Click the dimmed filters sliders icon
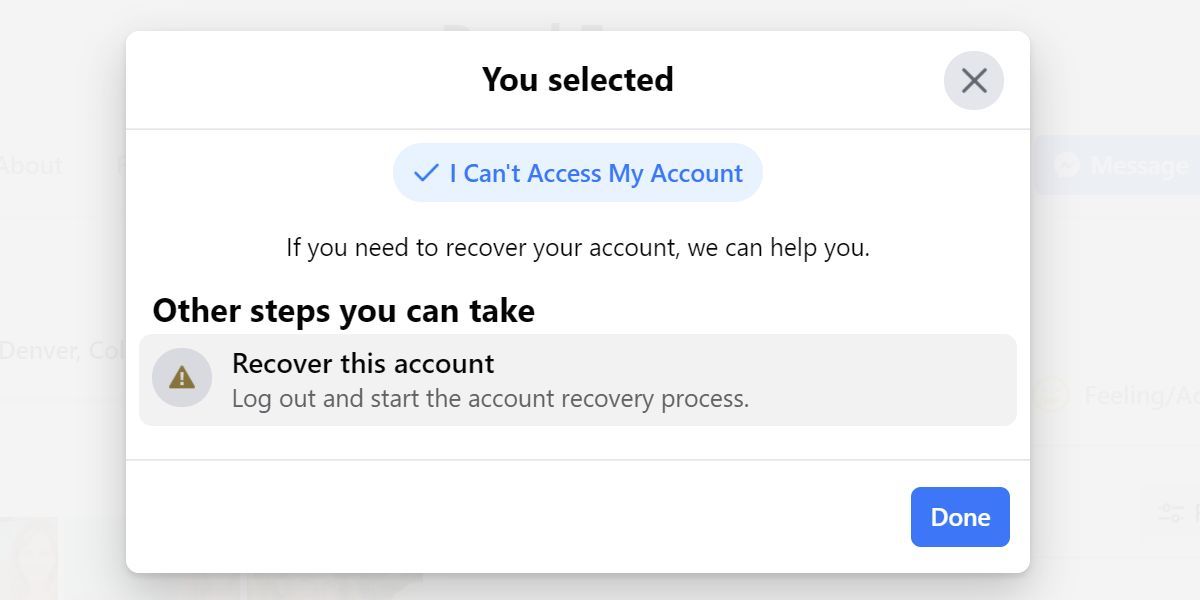 point(1171,513)
